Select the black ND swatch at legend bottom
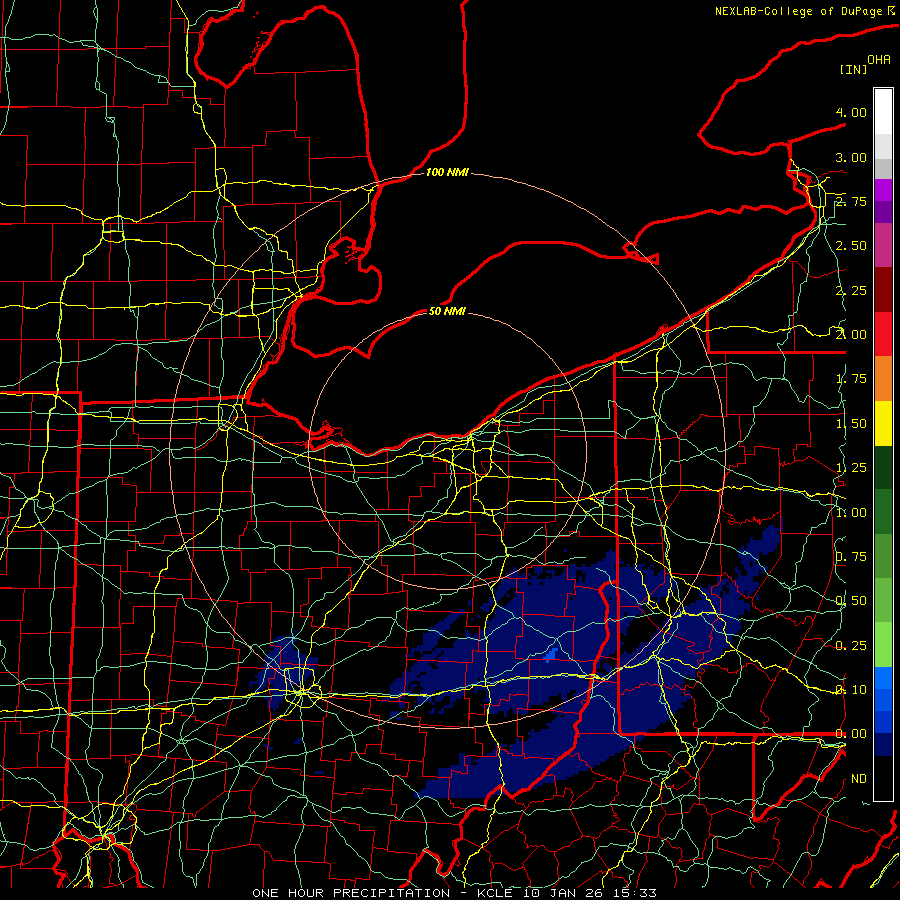The height and width of the screenshot is (900, 900). click(x=883, y=778)
